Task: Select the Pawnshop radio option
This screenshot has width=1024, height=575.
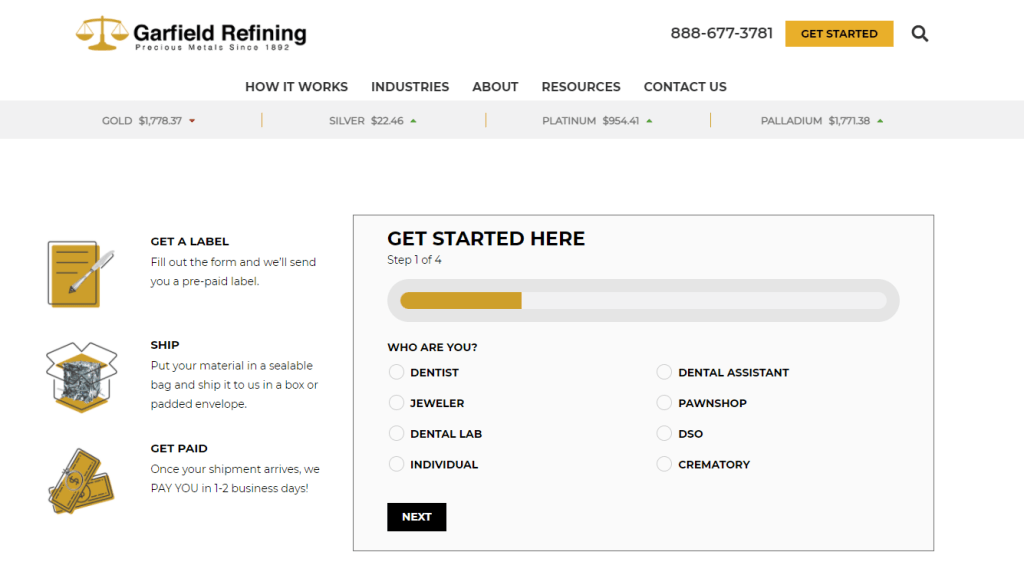Action: click(x=664, y=403)
